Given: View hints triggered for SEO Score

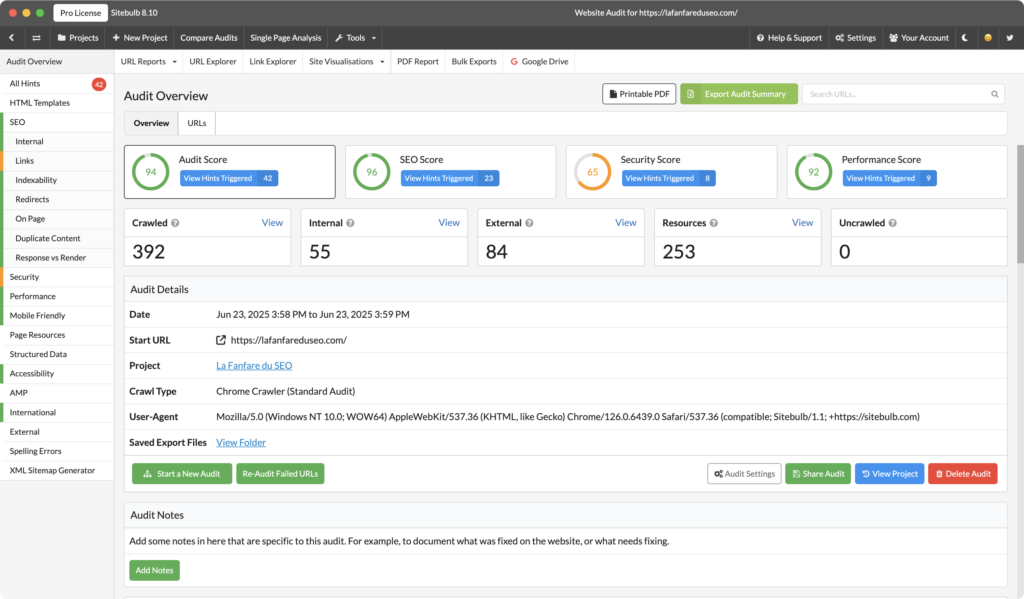Looking at the screenshot, I should (x=449, y=178).
